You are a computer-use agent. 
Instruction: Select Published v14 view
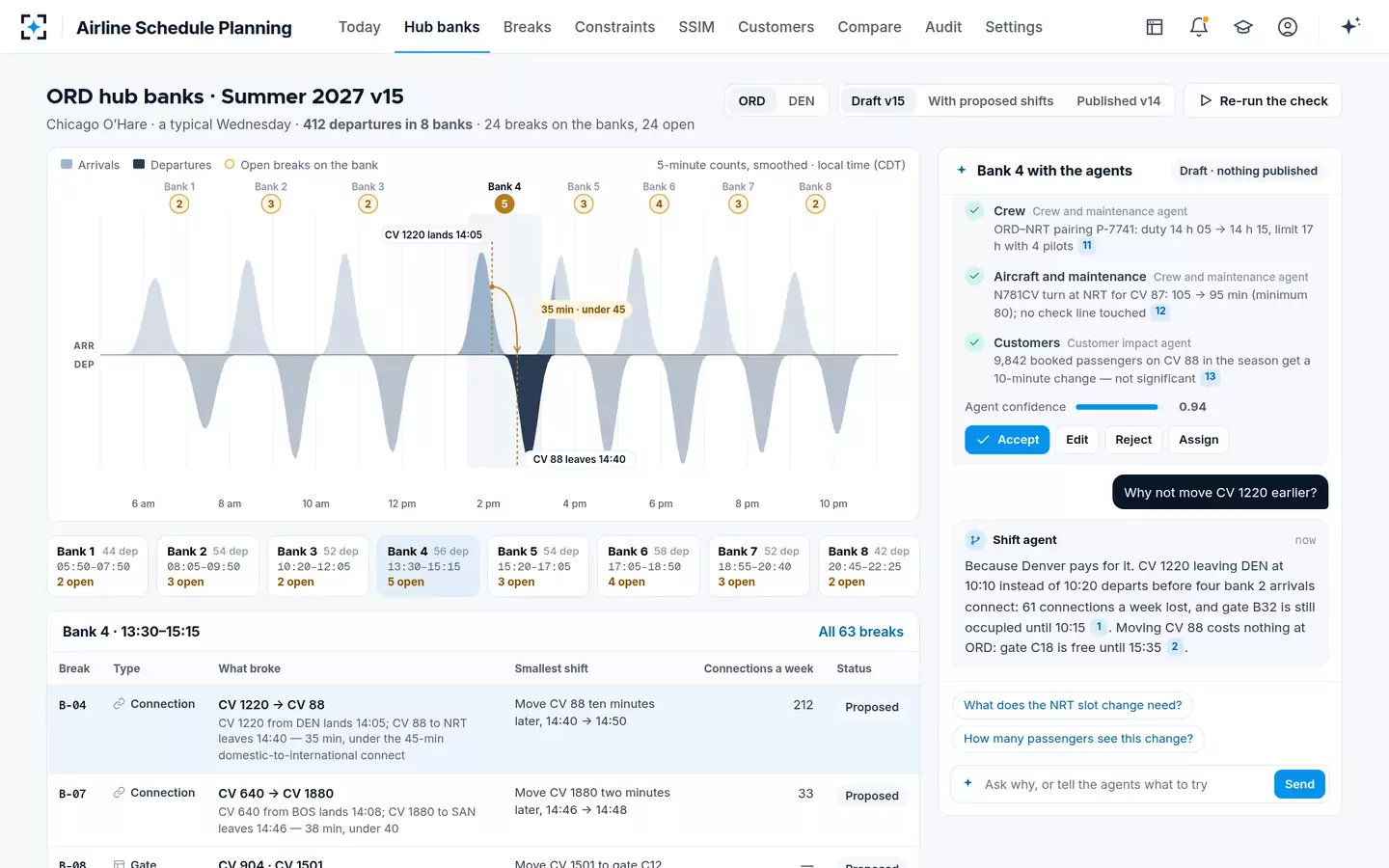(x=1119, y=101)
